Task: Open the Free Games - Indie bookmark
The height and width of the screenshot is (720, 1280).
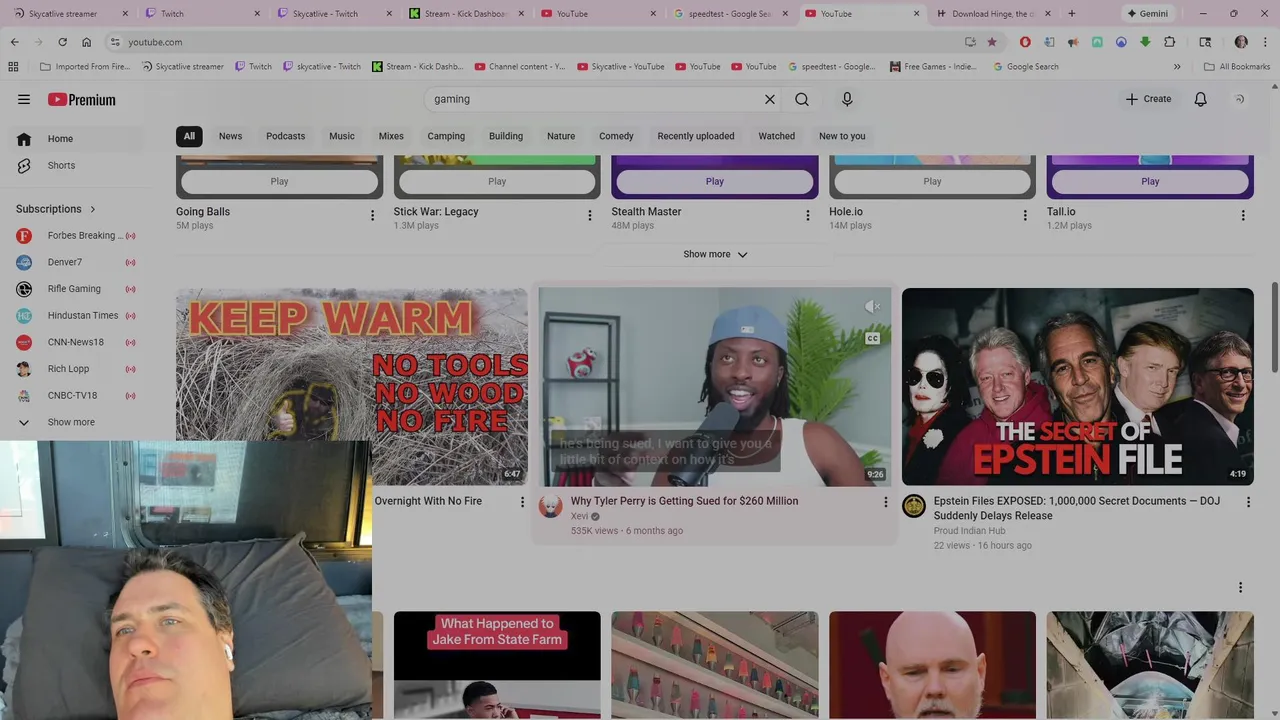Action: (x=932, y=67)
